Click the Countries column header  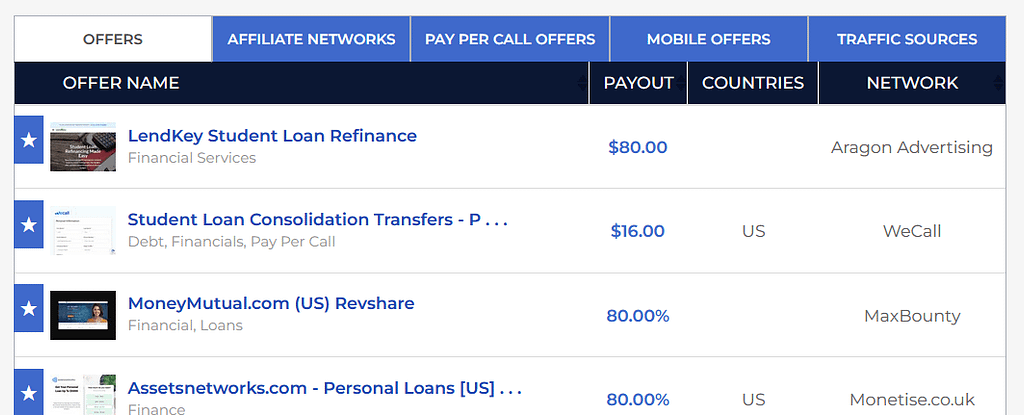coord(753,83)
